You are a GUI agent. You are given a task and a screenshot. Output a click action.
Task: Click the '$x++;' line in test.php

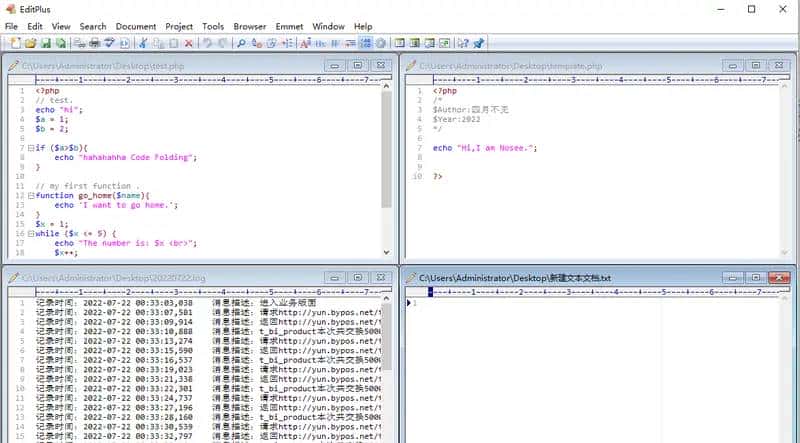click(x=66, y=253)
